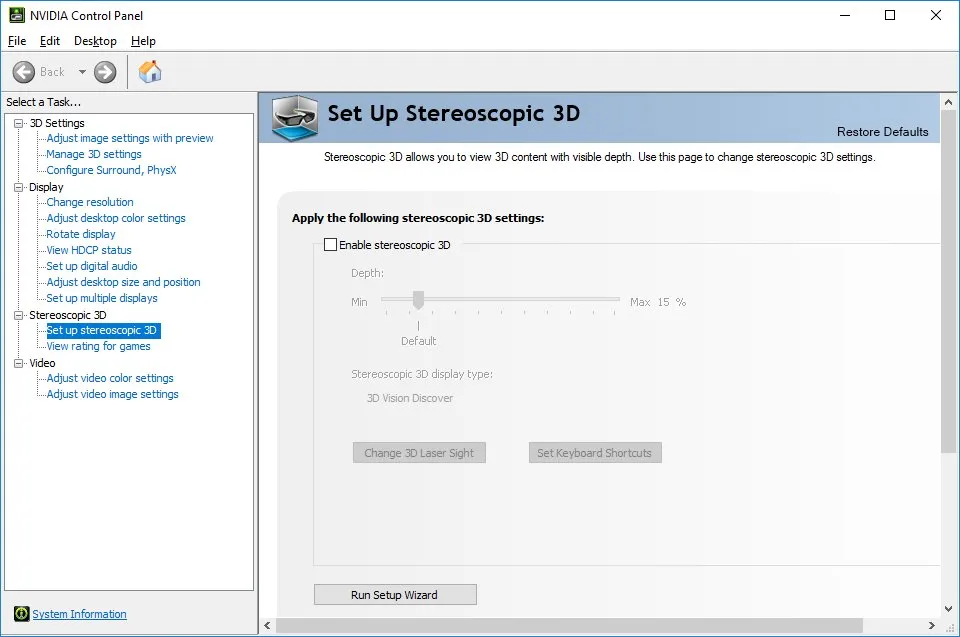
Task: Click the Depth slider thumb
Action: coord(418,300)
